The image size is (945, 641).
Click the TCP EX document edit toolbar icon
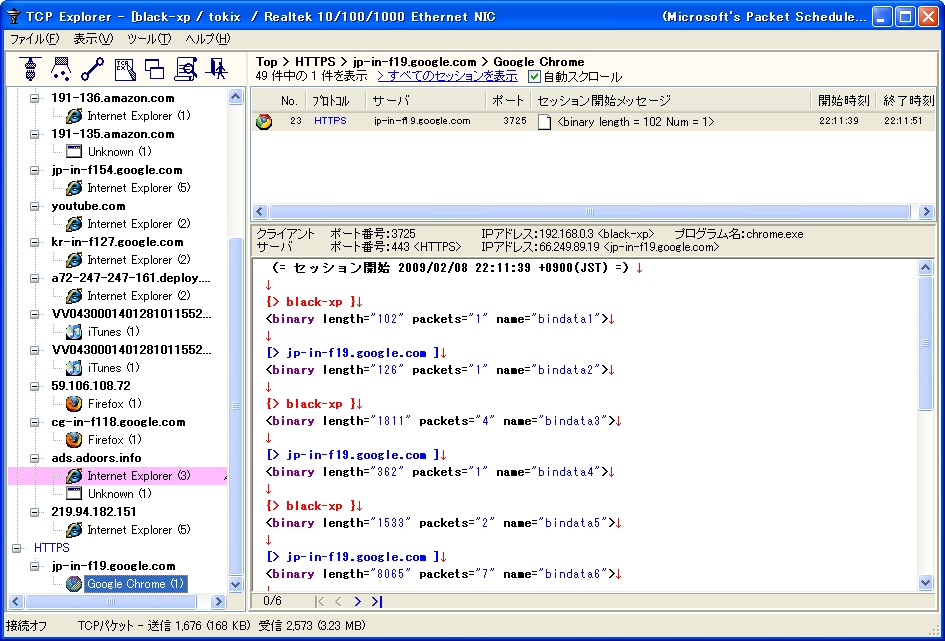pos(125,69)
